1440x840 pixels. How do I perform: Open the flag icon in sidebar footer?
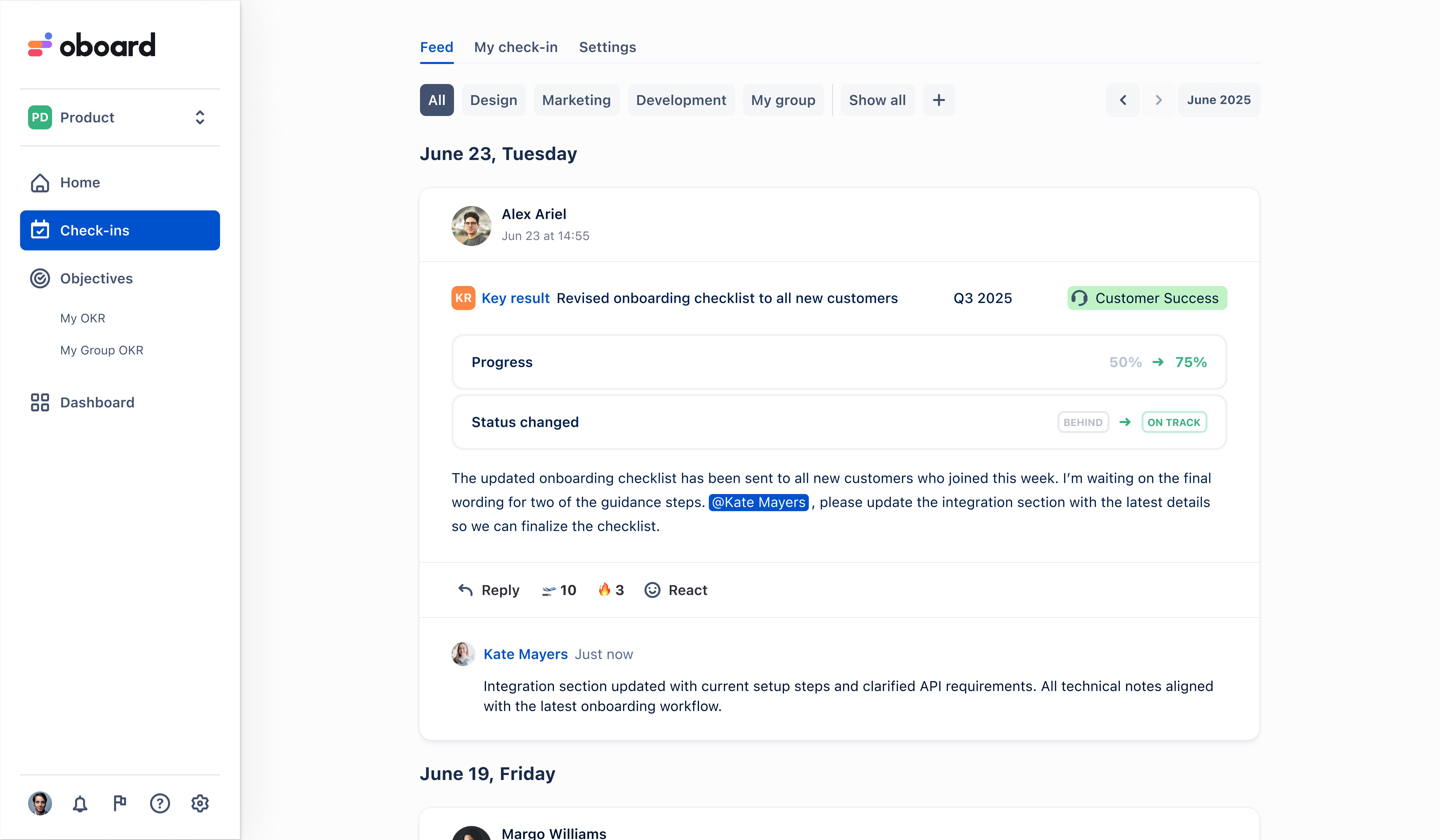pos(119,803)
